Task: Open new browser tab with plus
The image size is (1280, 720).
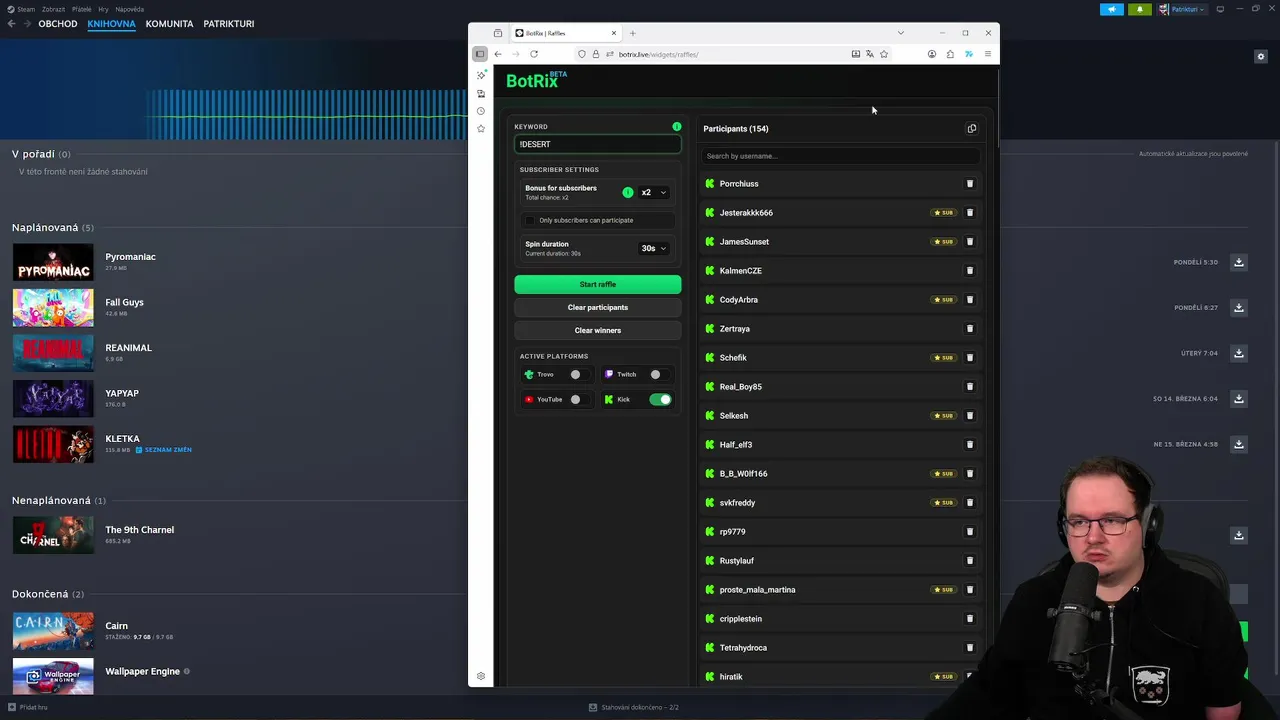Action: click(x=632, y=33)
